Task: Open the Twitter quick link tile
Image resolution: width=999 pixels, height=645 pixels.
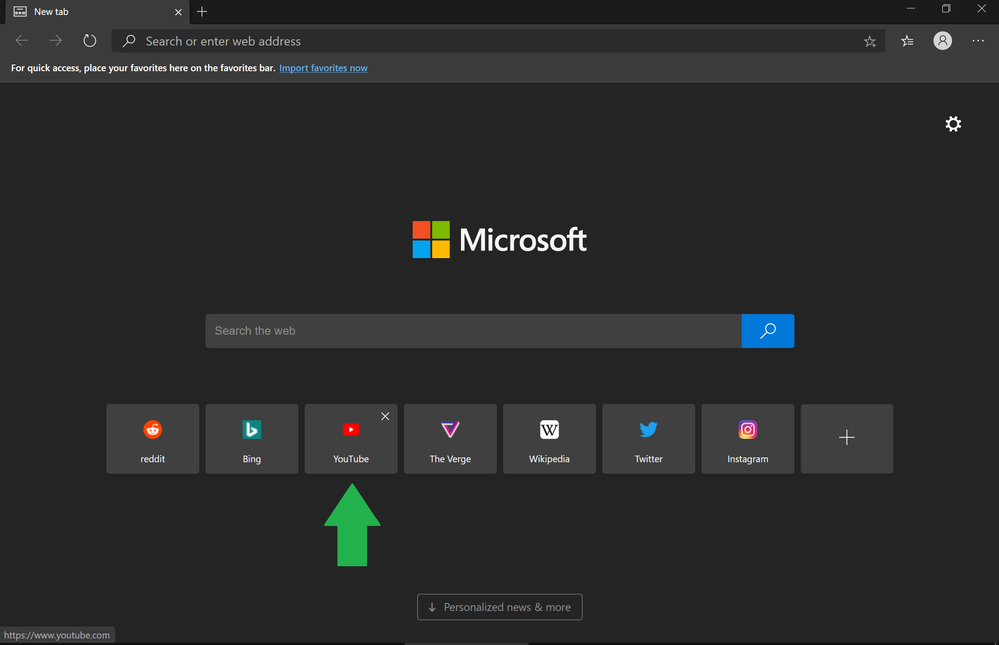Action: coord(649,438)
